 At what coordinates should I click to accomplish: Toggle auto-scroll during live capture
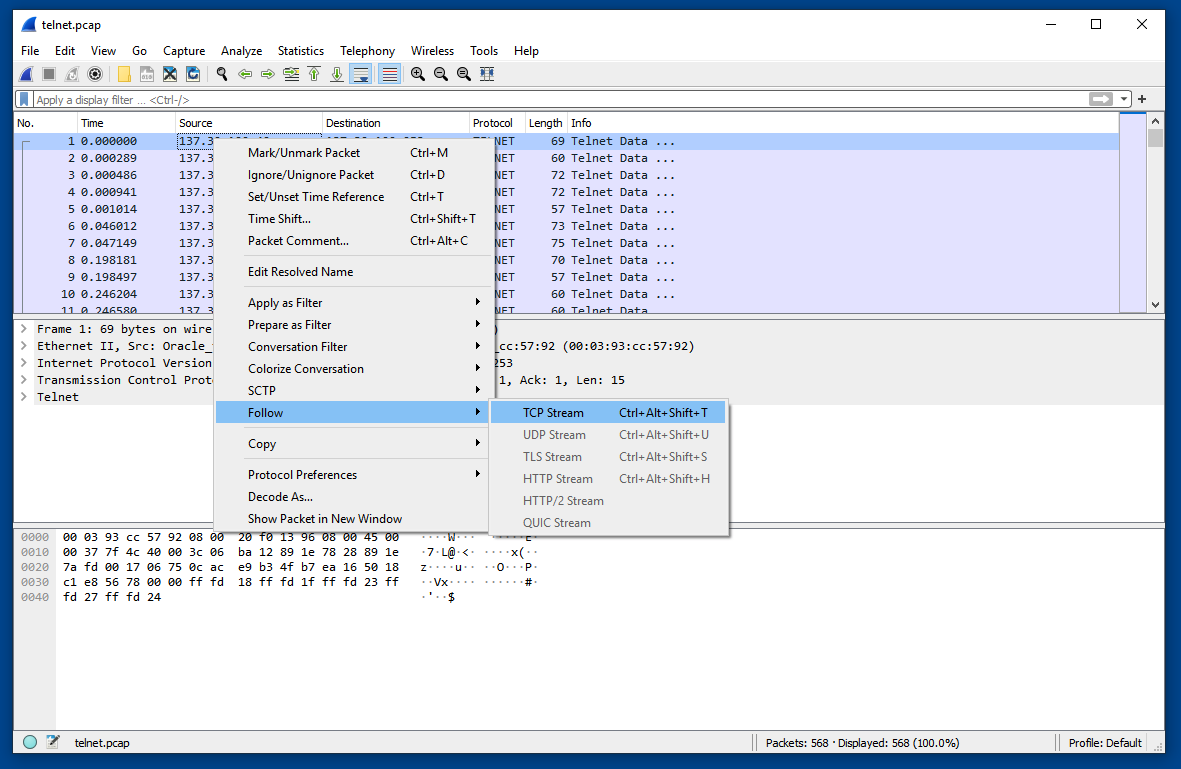361,74
